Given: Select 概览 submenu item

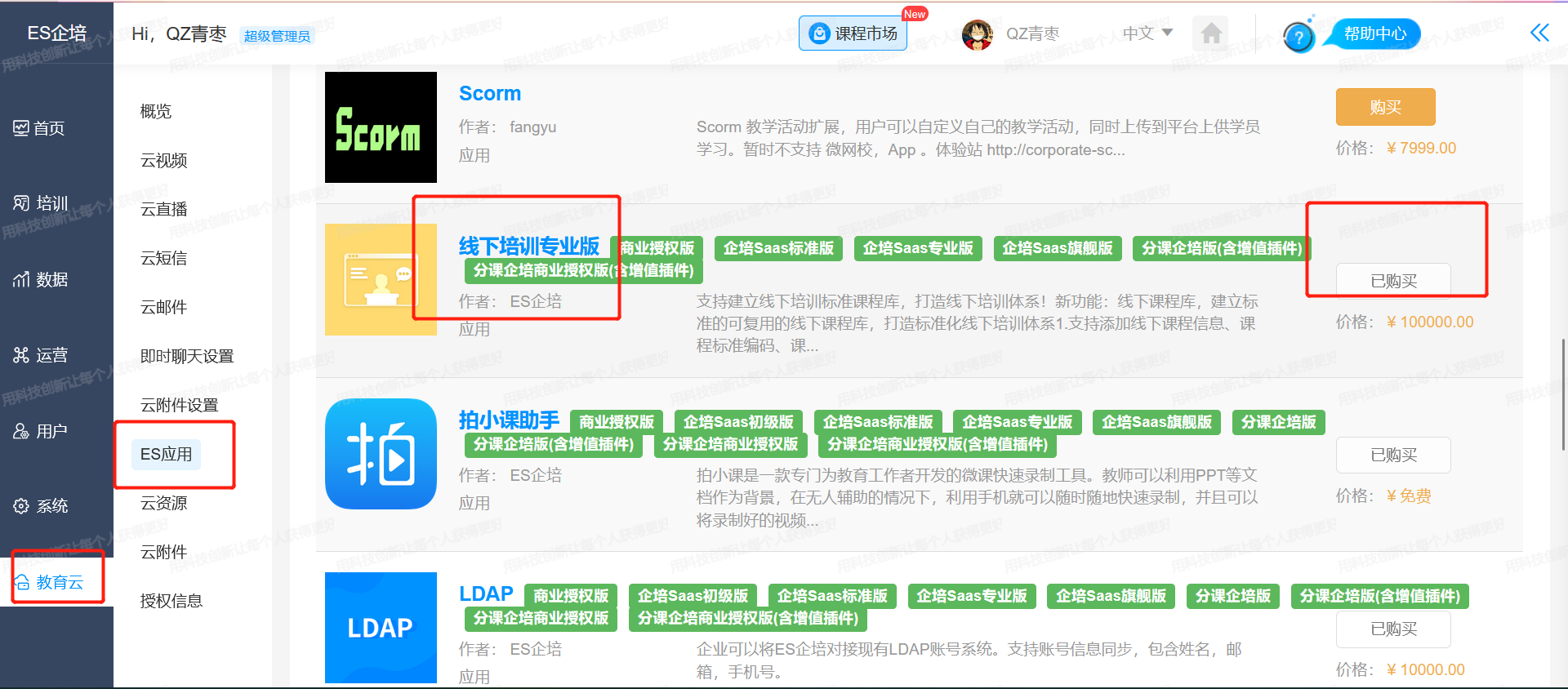Looking at the screenshot, I should 156,111.
